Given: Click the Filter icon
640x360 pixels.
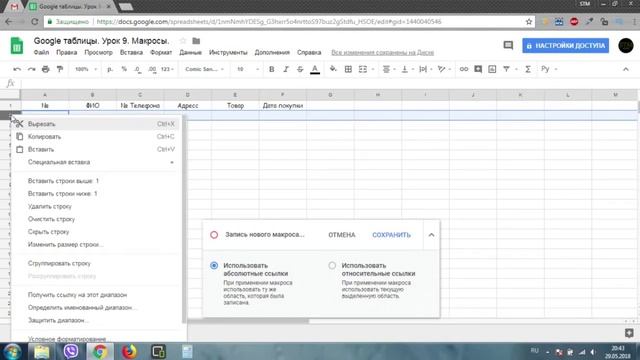Looking at the screenshot, I should [507, 69].
